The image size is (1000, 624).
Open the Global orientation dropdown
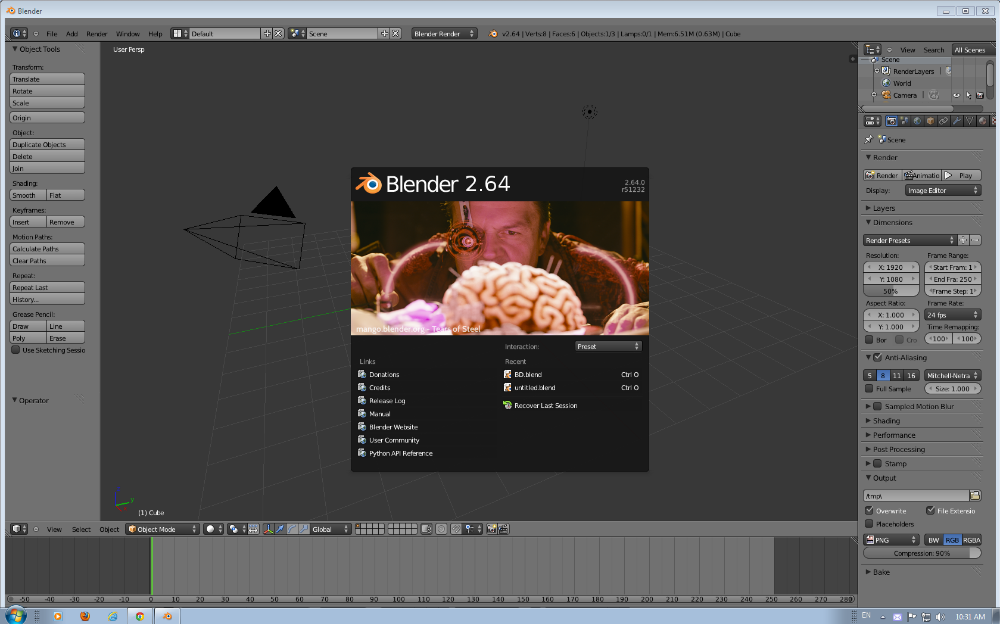pos(331,529)
